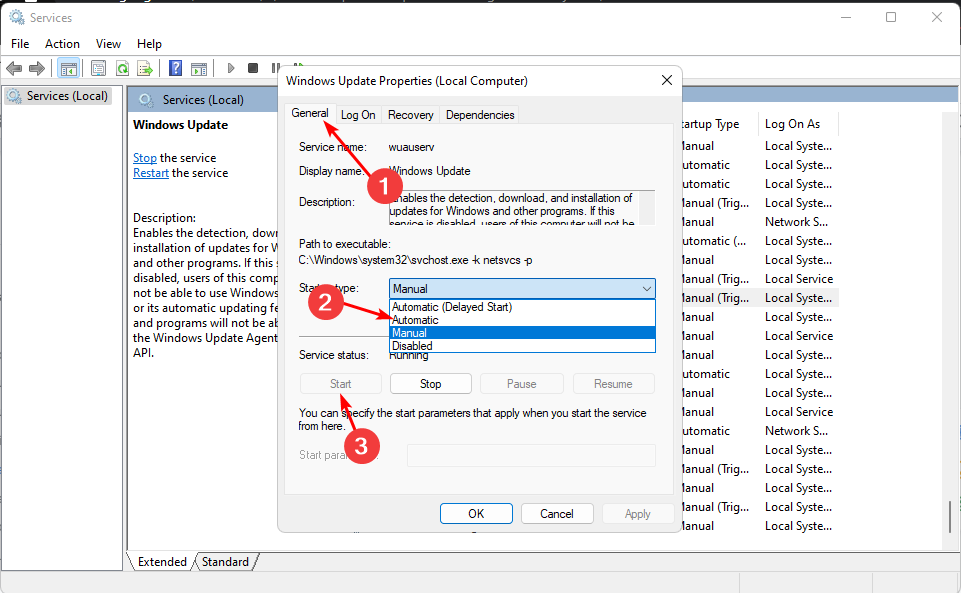Open the Startup type dropdown
Screen dimensions: 961x593
[645, 288]
